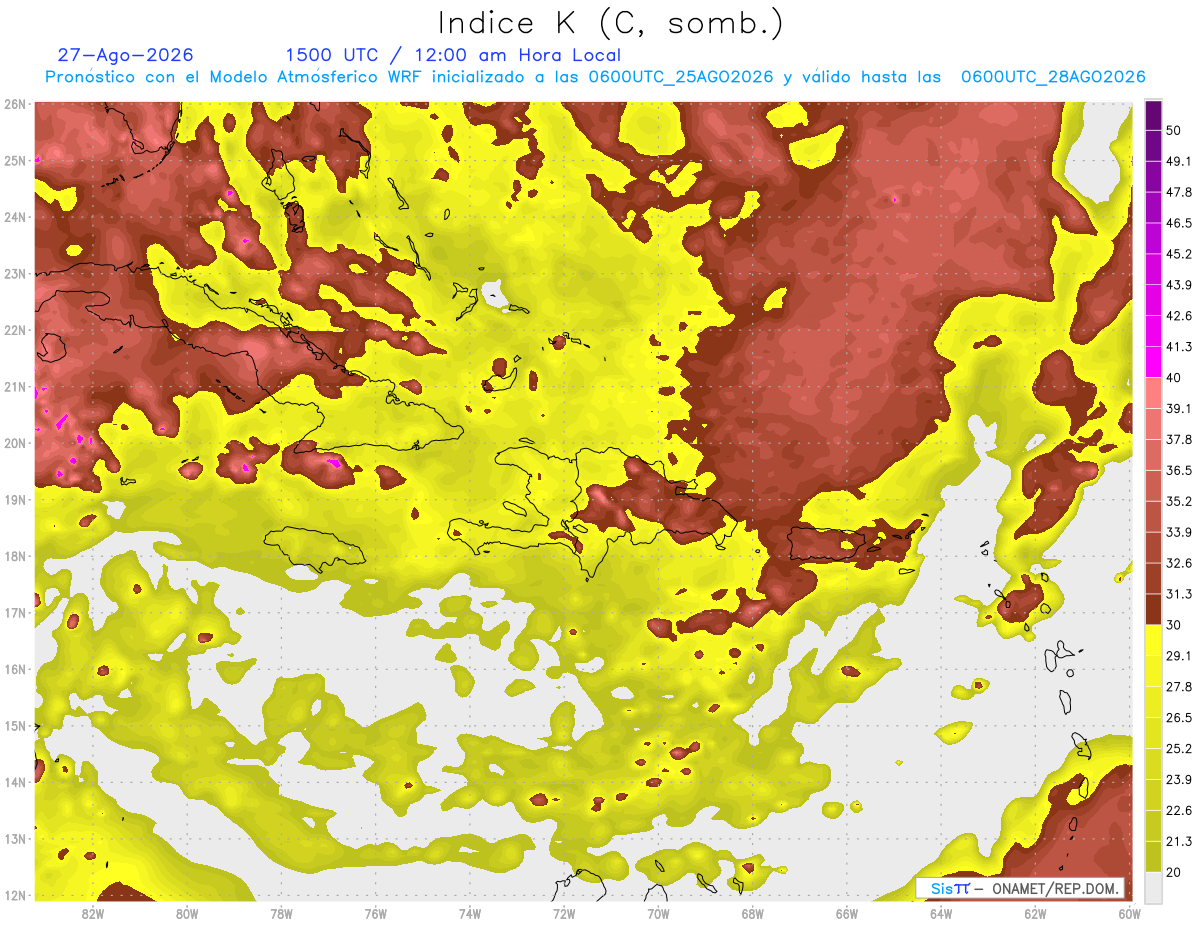Click the olive-yellow swatch between 20 and 21.3
Screen dimensions: 1200x927
pos(1154,856)
